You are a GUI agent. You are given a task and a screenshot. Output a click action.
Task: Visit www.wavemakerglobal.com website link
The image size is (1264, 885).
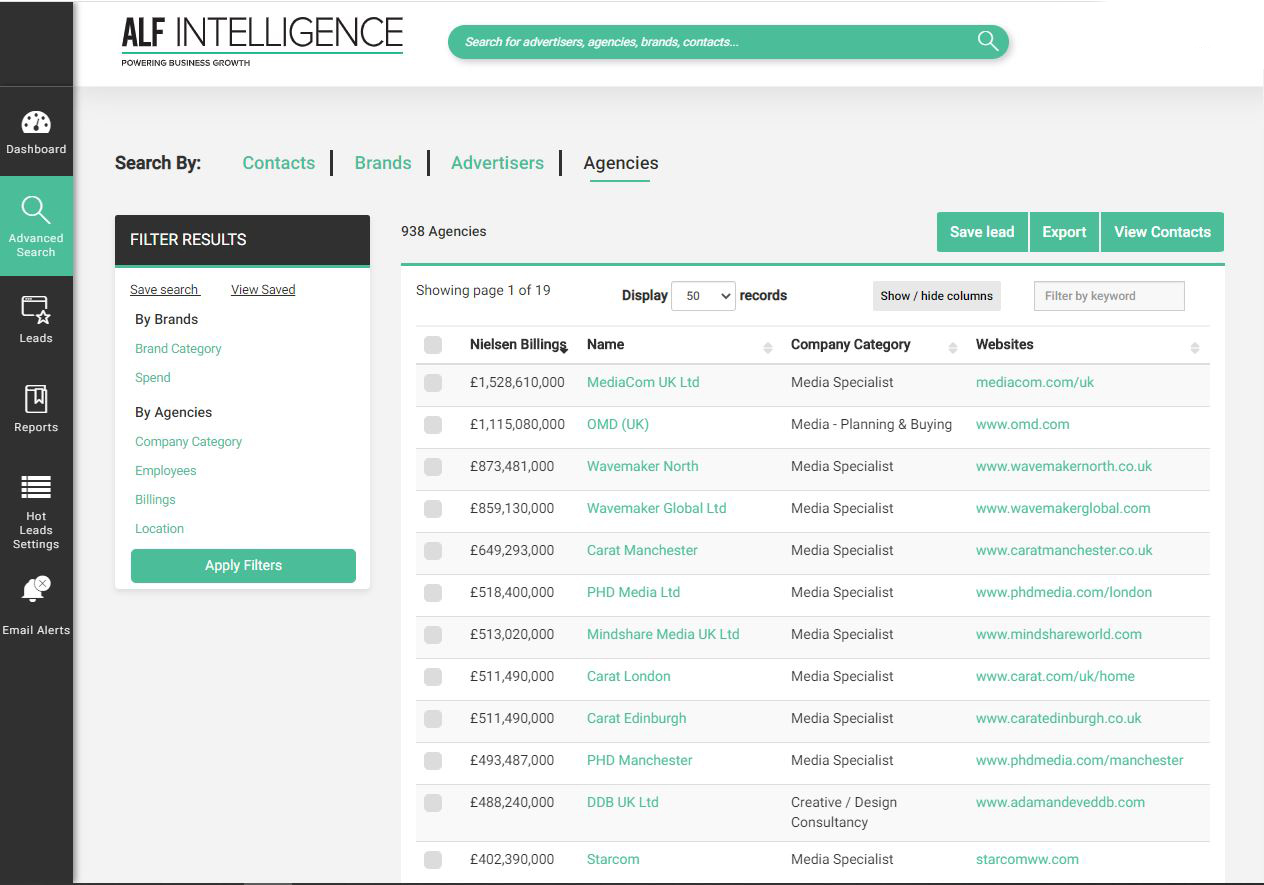pyautogui.click(x=1063, y=509)
